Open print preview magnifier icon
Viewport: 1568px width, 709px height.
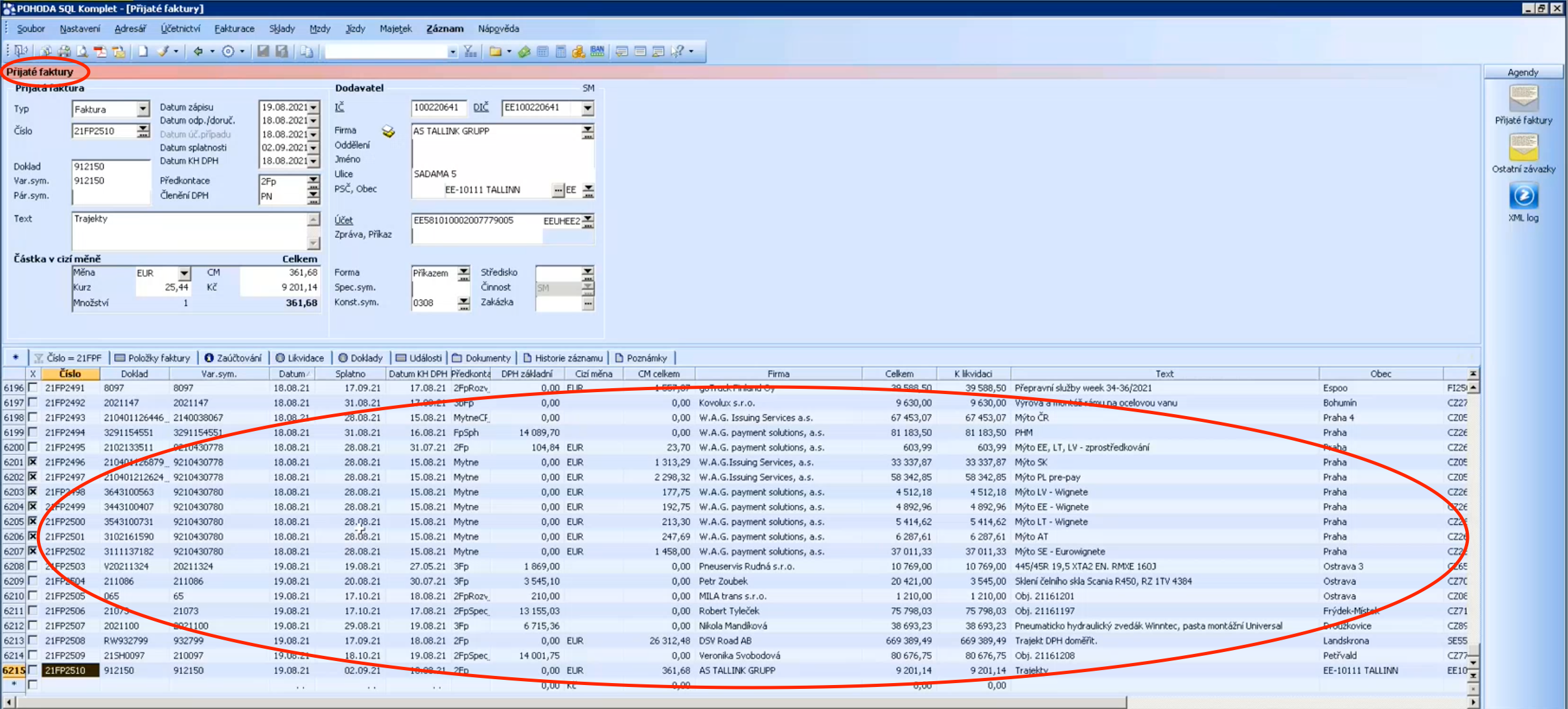click(82, 51)
